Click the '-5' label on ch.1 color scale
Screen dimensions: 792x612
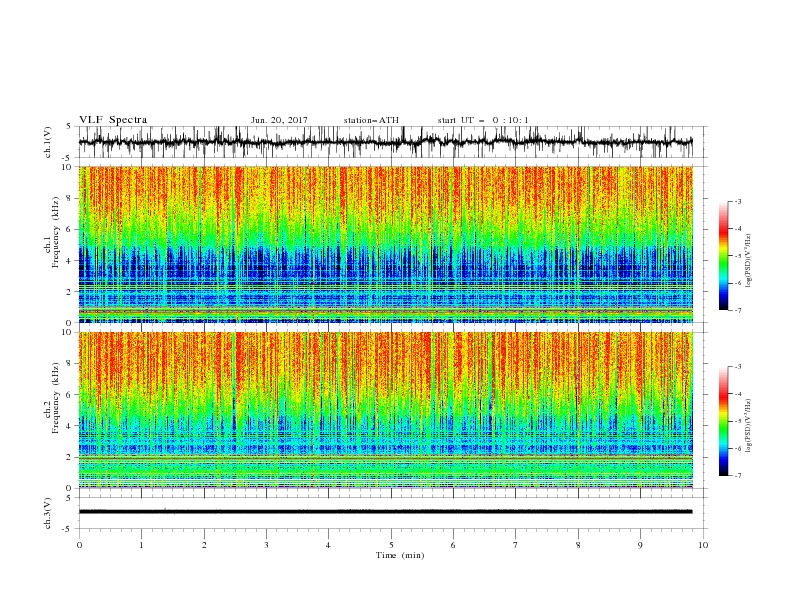[738, 256]
